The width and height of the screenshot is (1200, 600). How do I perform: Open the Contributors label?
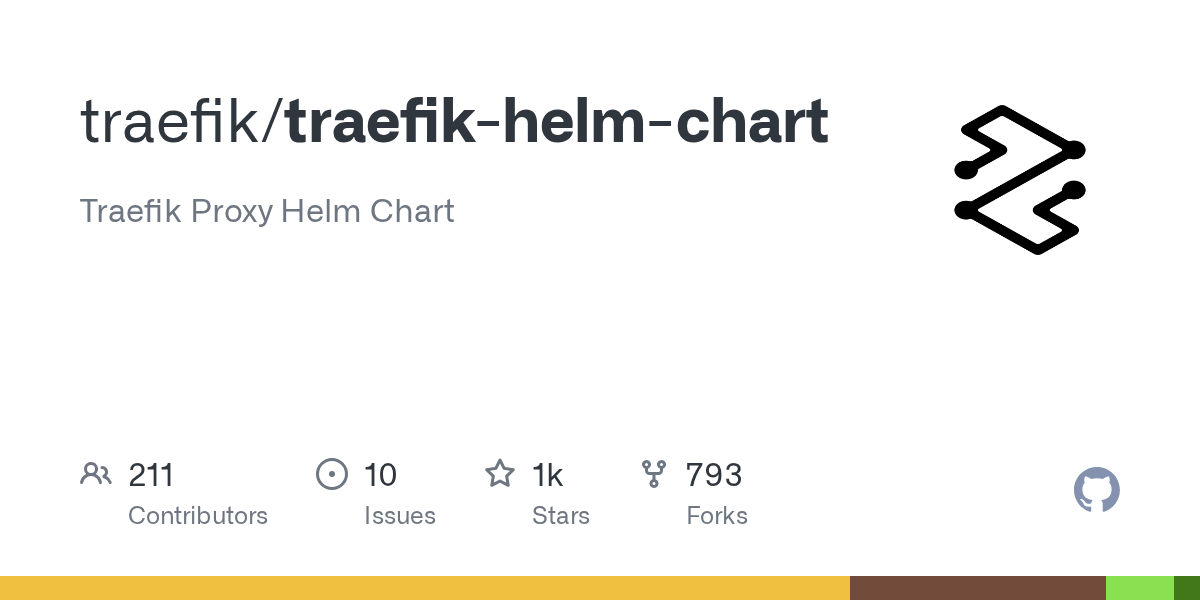click(198, 516)
